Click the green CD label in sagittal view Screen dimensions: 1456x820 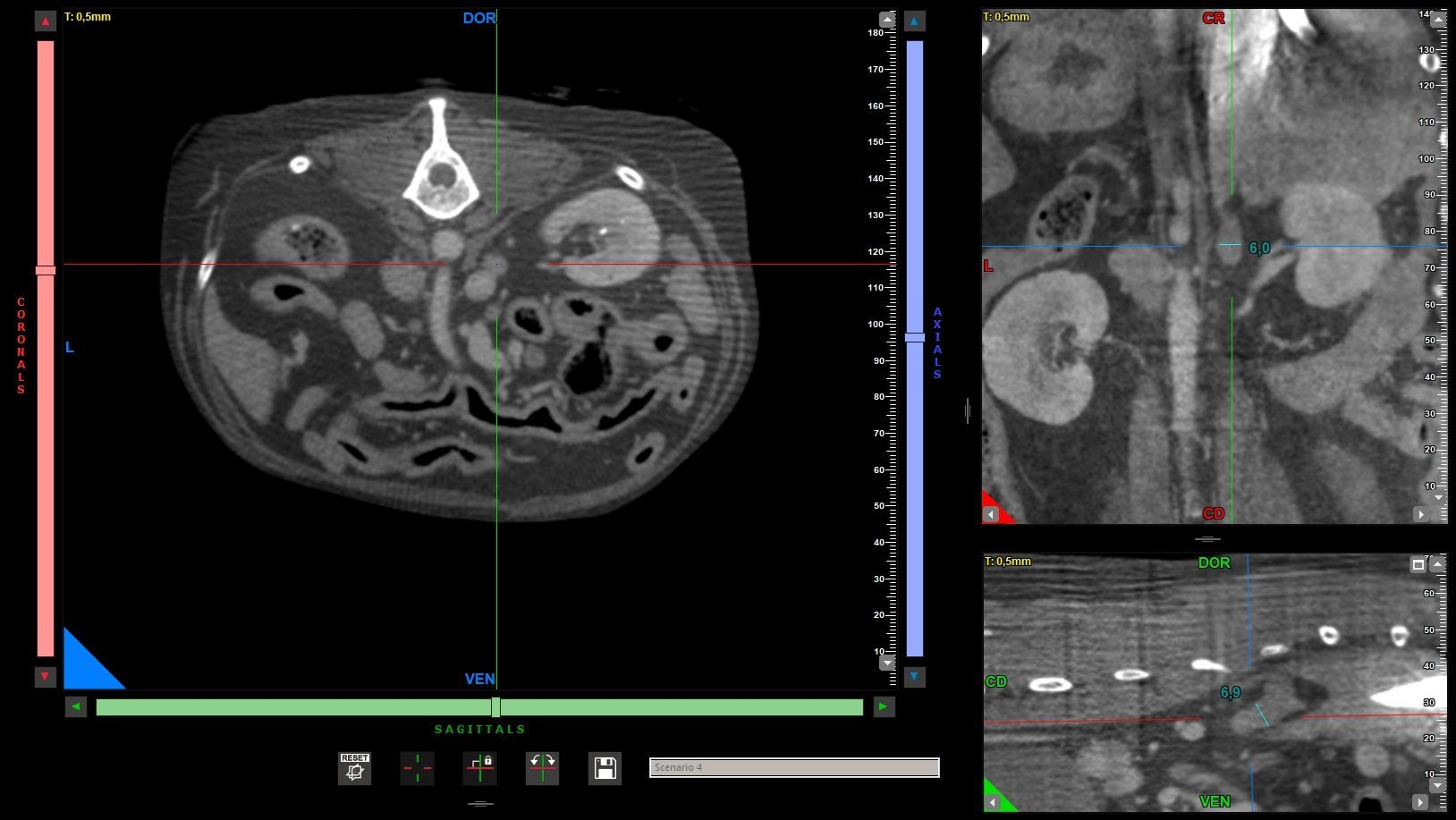[x=996, y=681]
